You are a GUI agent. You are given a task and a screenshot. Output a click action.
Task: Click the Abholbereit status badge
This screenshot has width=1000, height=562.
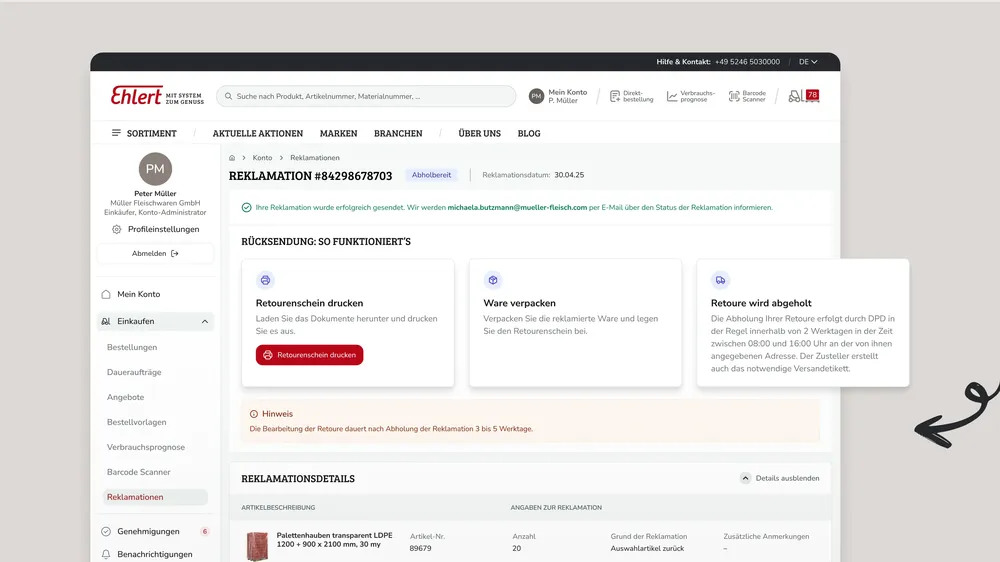point(431,175)
